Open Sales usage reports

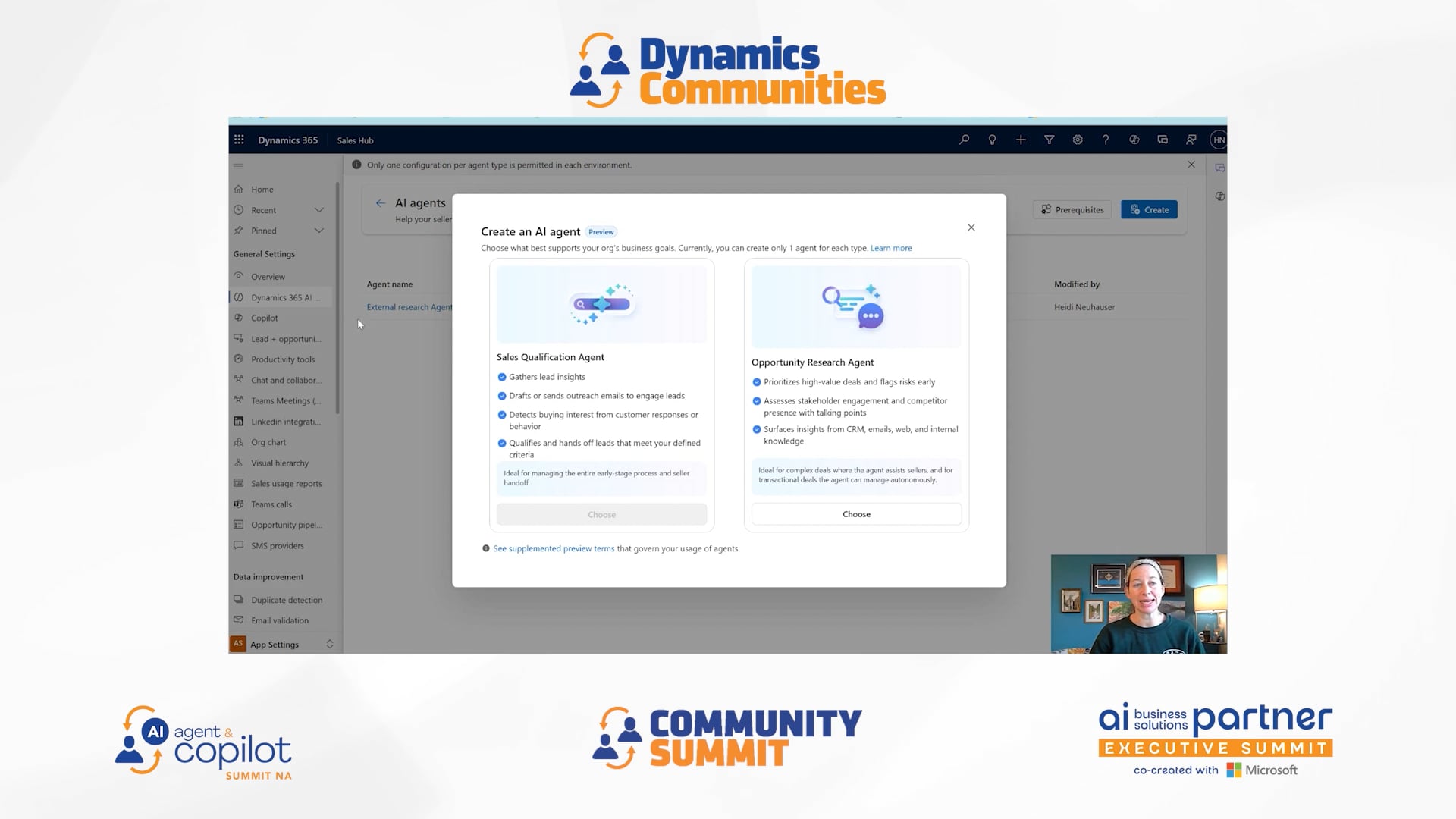pyautogui.click(x=286, y=483)
